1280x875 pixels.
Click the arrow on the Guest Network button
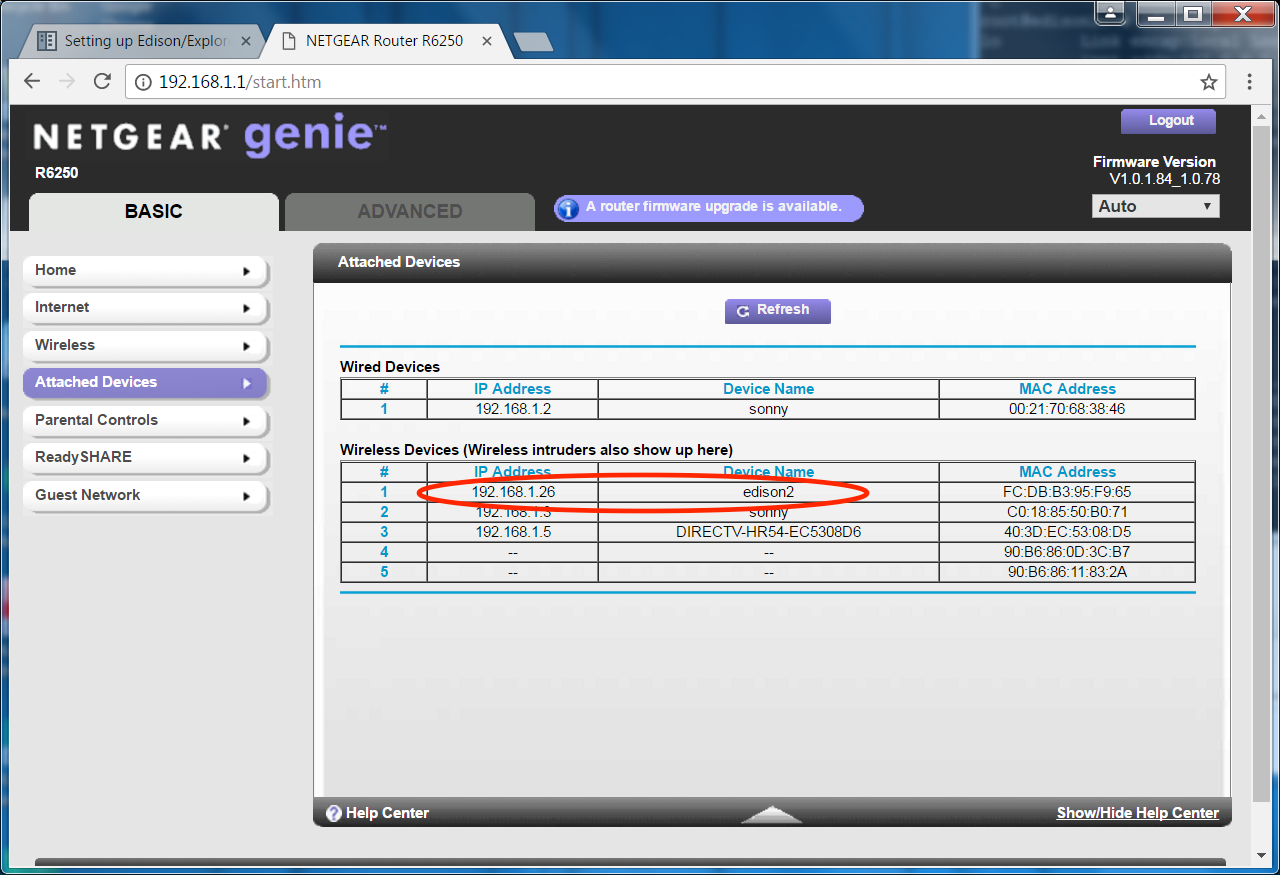246,496
